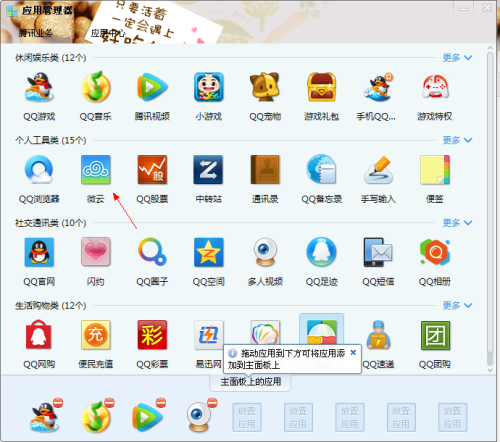
Task: Click the QQ足迹 app icon
Action: [321, 252]
